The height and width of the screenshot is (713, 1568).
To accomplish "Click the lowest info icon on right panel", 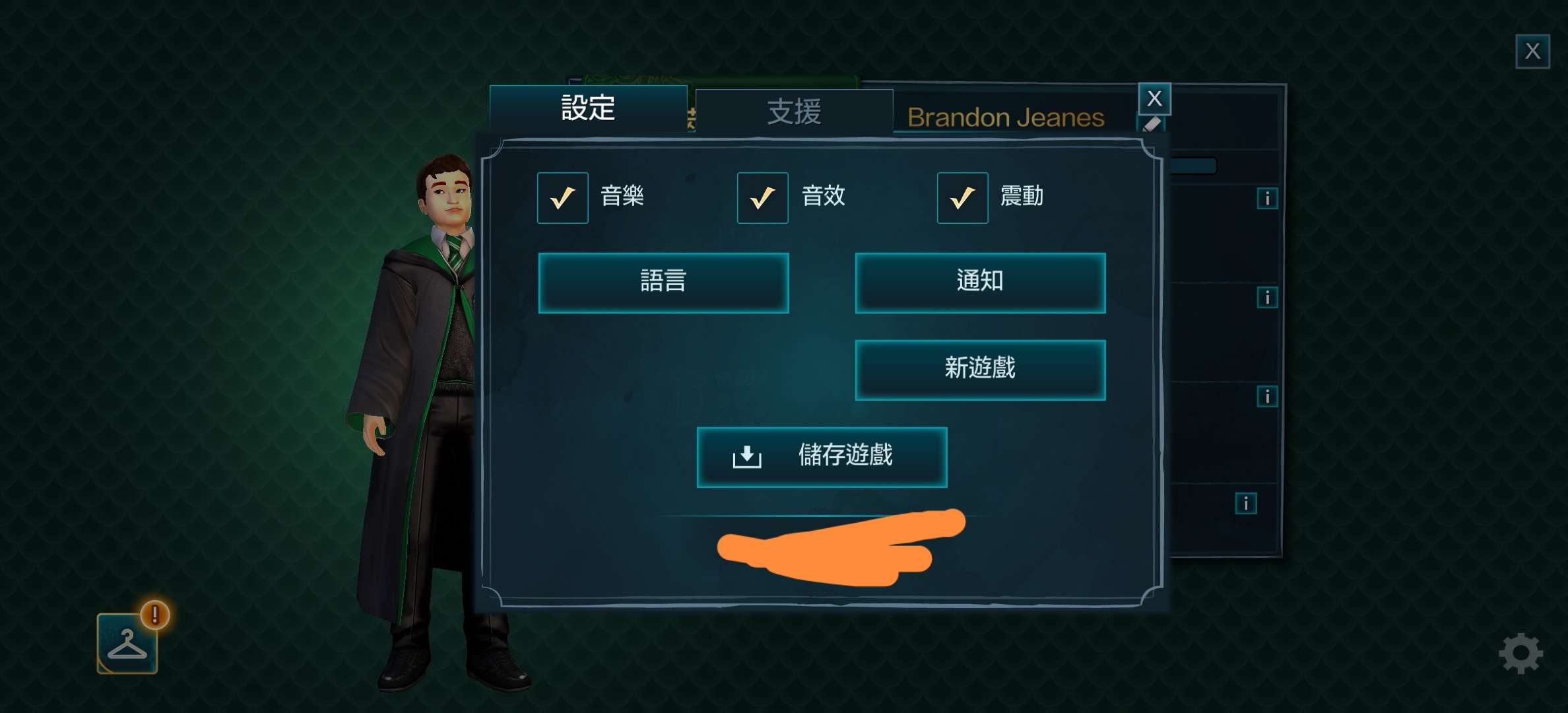I will click(x=1246, y=504).
